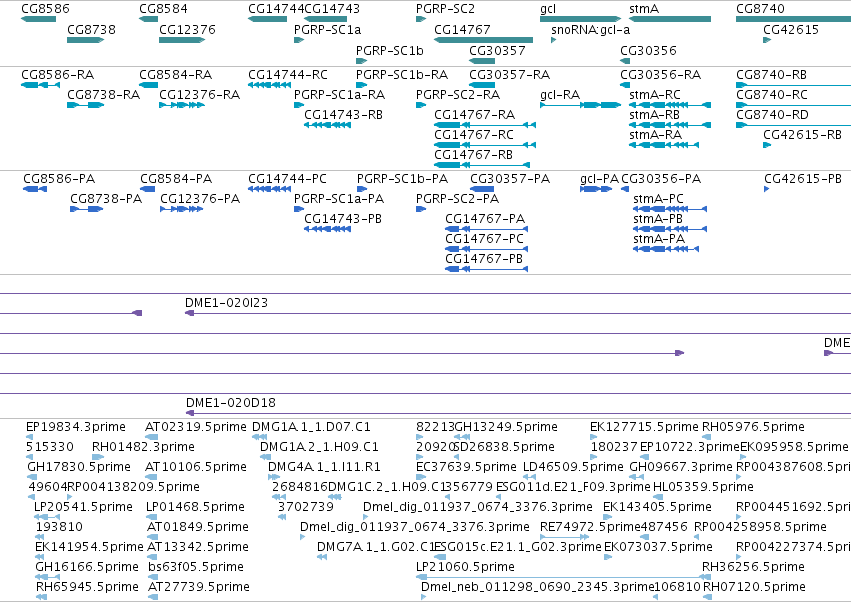
Task: Select the stmA-PC protein feature
Action: tap(670, 209)
